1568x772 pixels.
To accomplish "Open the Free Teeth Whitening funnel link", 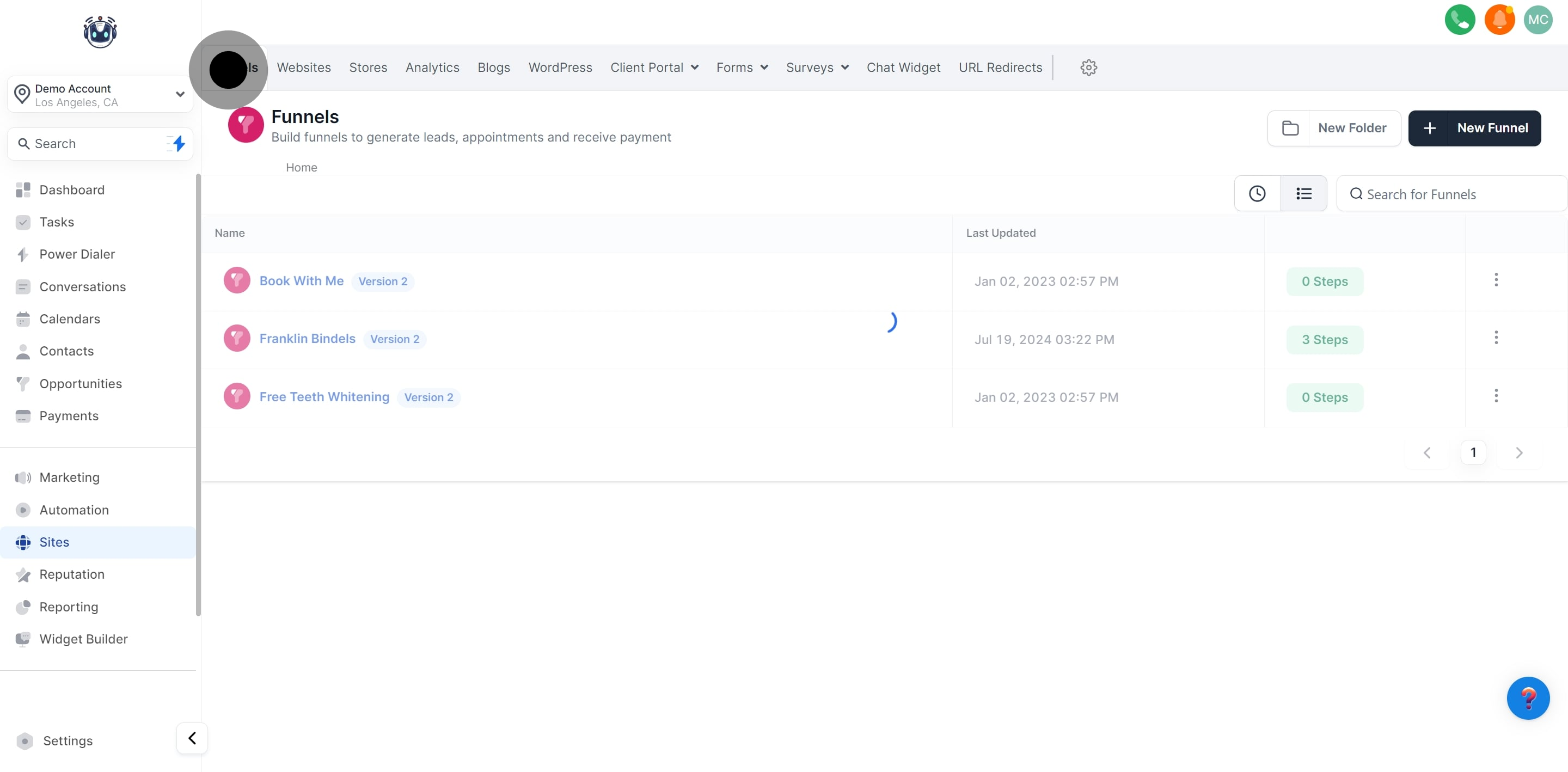I will click(324, 397).
